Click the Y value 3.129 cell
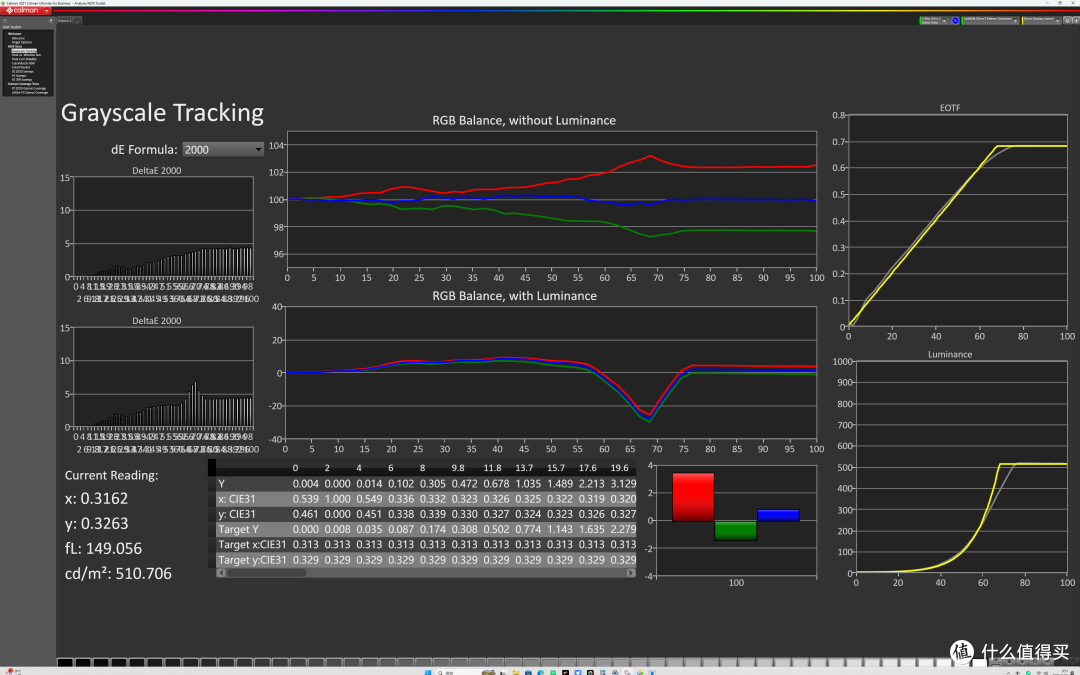Image resolution: width=1080 pixels, height=675 pixels. point(623,484)
